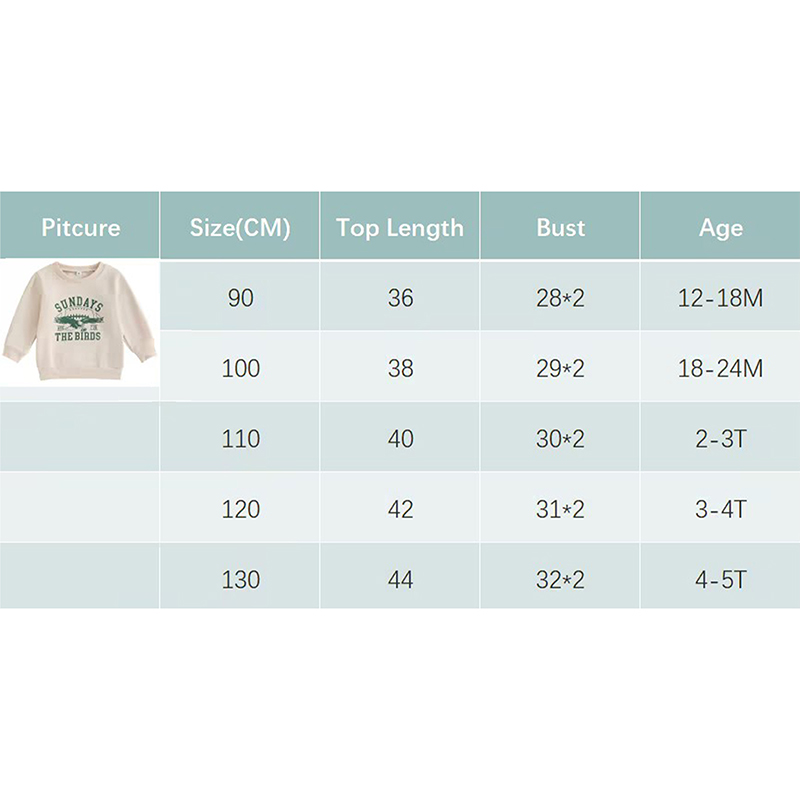Screen dimensions: 800x800
Task: Select the top length 36 cell
Action: 400,298
